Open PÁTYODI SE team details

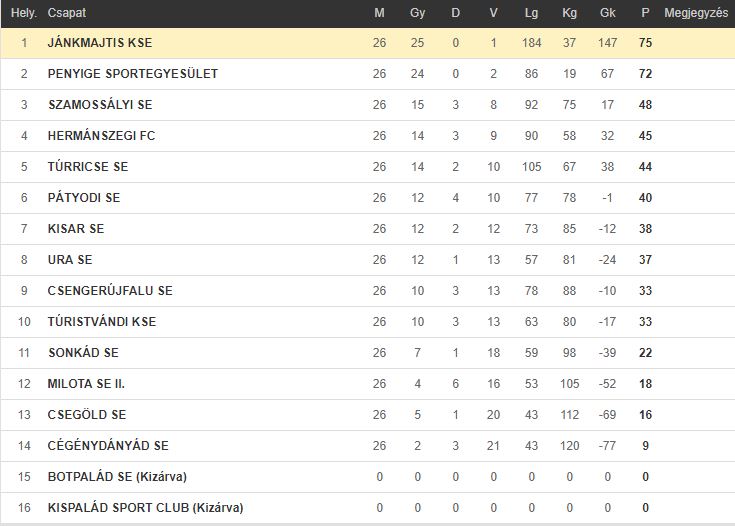coord(84,197)
